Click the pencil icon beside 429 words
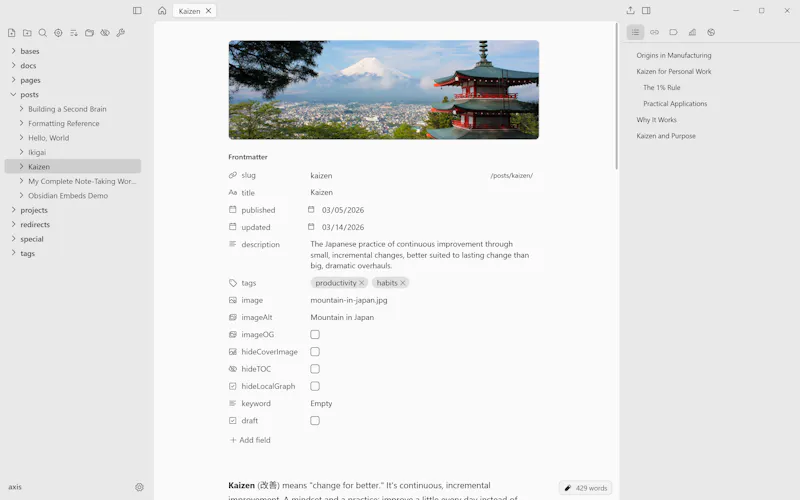 [567, 488]
